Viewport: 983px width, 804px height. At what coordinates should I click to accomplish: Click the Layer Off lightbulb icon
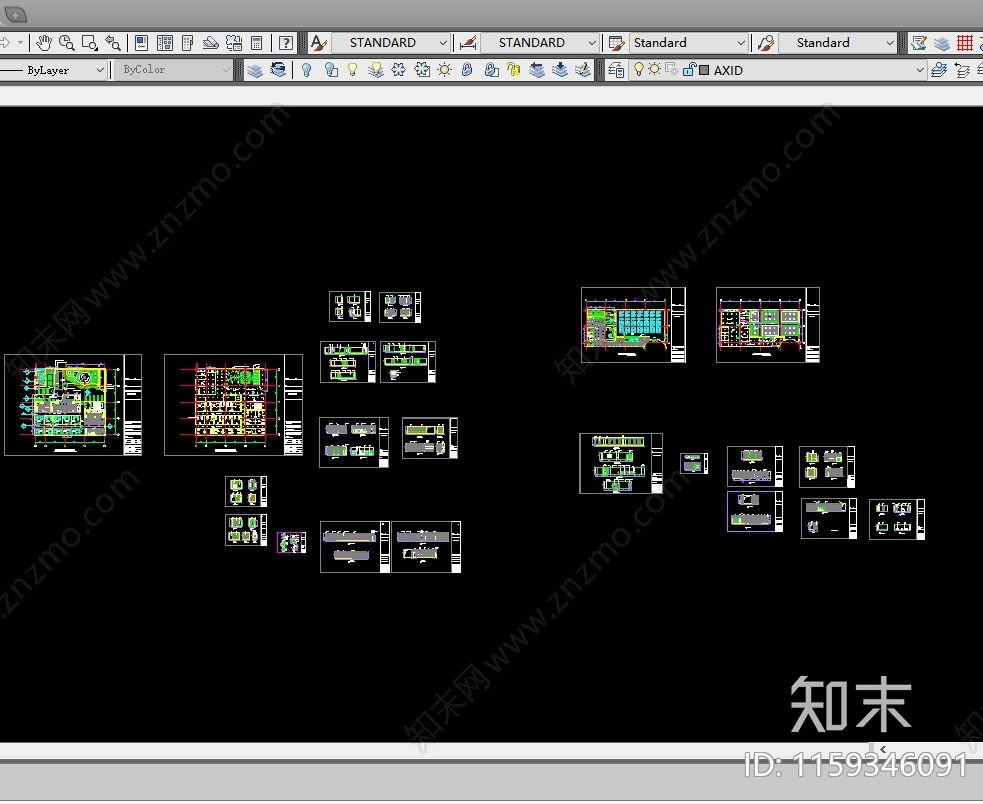click(x=306, y=70)
